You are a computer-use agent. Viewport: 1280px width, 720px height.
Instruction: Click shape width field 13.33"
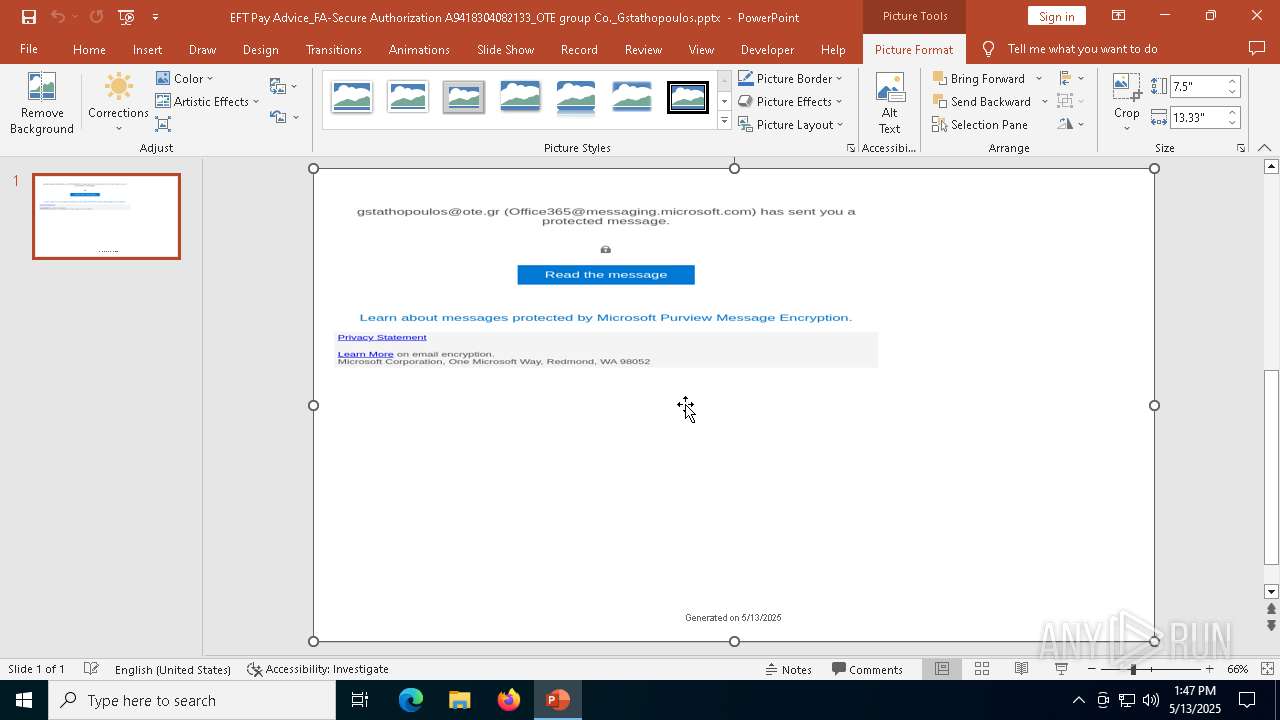click(x=1197, y=117)
